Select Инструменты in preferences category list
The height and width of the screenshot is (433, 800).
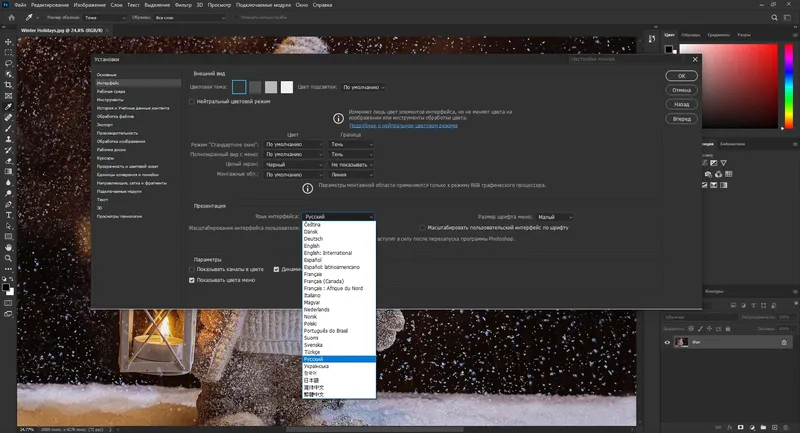pos(110,99)
